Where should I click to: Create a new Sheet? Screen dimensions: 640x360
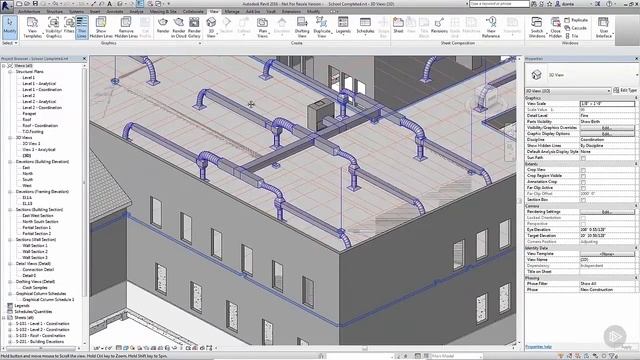click(398, 25)
